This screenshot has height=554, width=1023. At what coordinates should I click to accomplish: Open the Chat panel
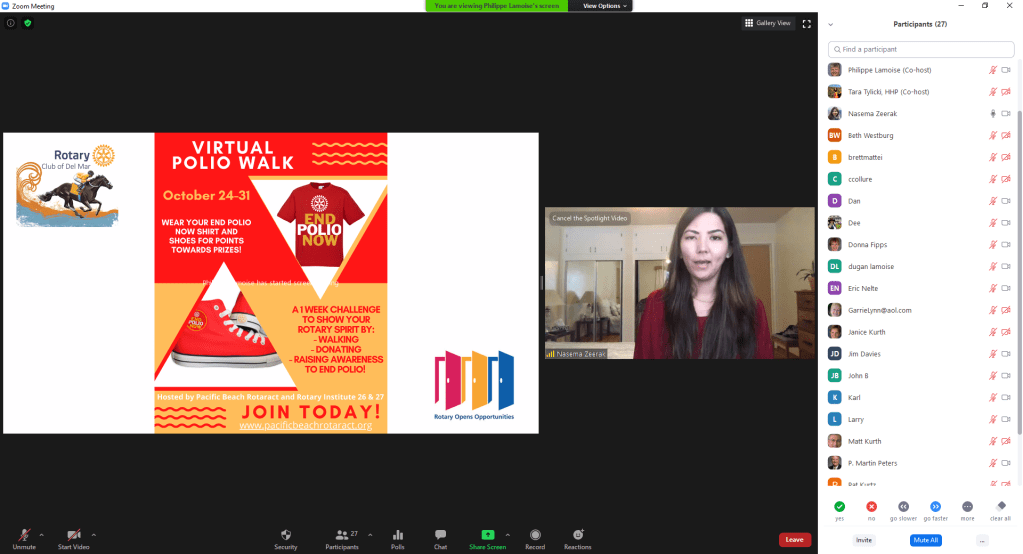440,535
